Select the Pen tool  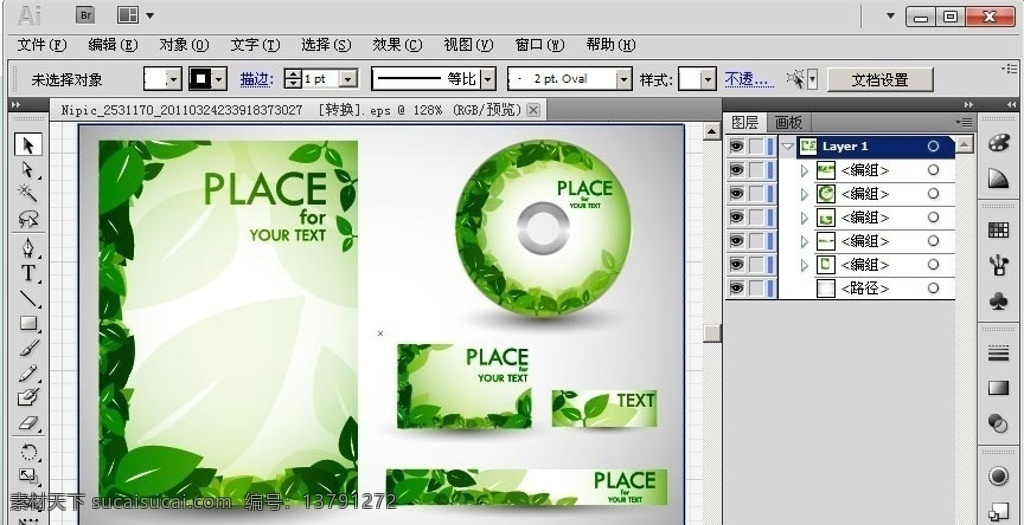28,248
